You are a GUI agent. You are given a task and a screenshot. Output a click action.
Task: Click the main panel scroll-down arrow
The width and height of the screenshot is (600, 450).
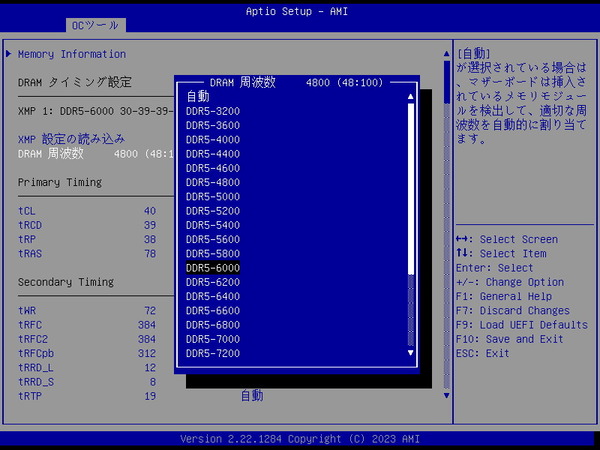tap(447, 395)
